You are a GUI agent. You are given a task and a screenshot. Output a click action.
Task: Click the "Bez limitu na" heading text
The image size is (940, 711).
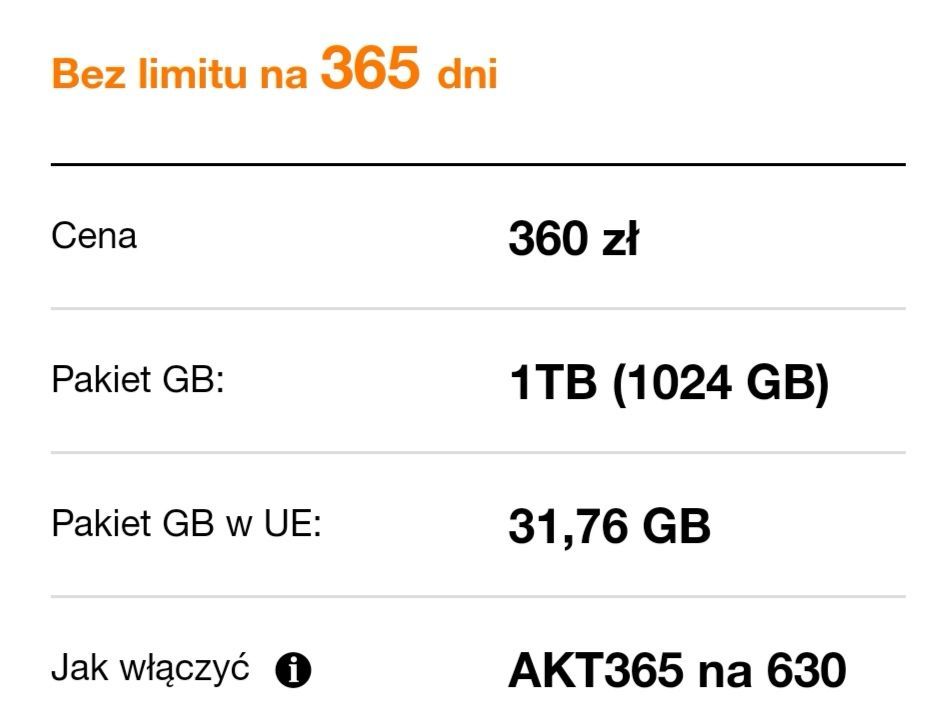[179, 75]
